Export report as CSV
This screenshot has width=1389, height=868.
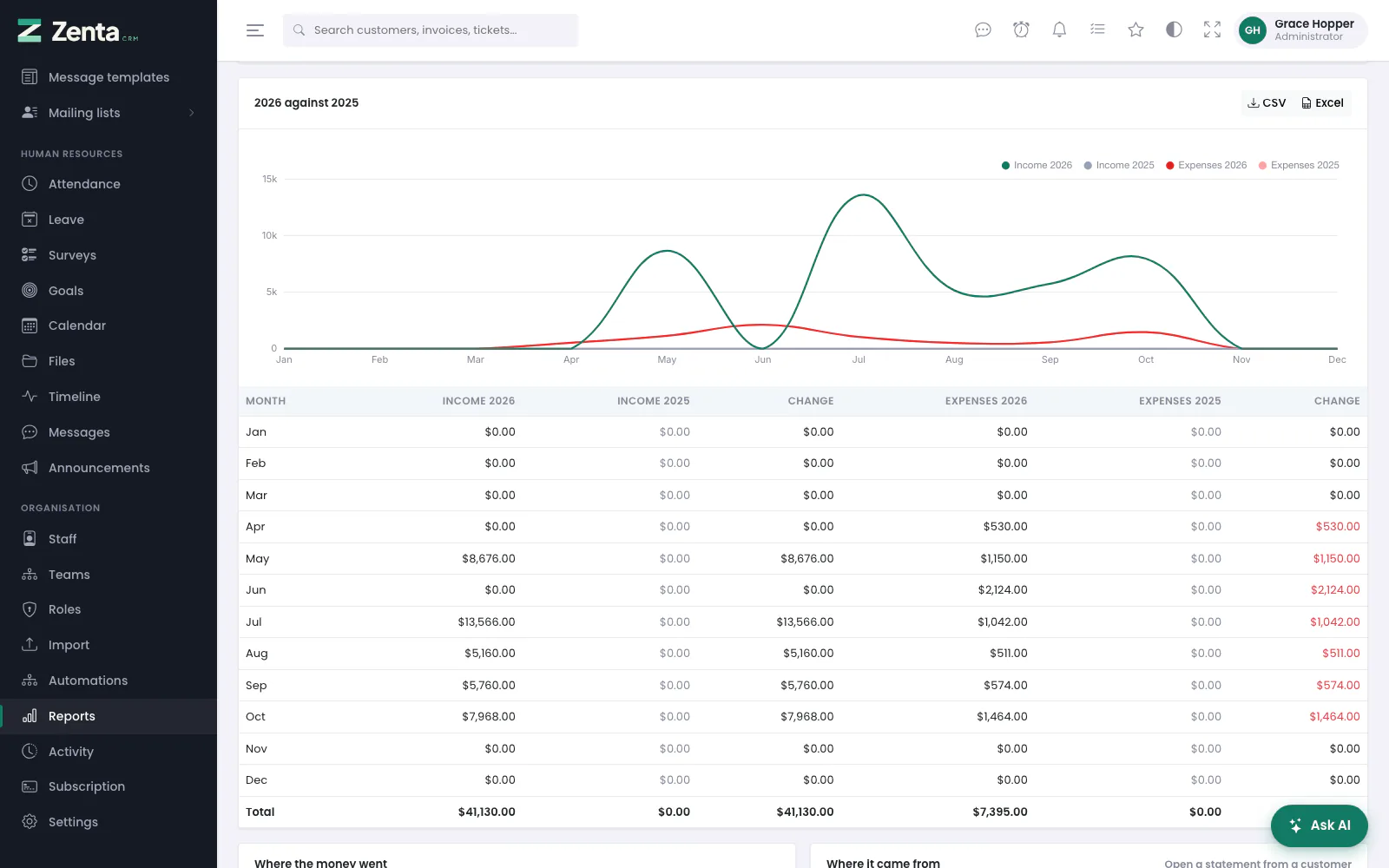[x=1267, y=103]
